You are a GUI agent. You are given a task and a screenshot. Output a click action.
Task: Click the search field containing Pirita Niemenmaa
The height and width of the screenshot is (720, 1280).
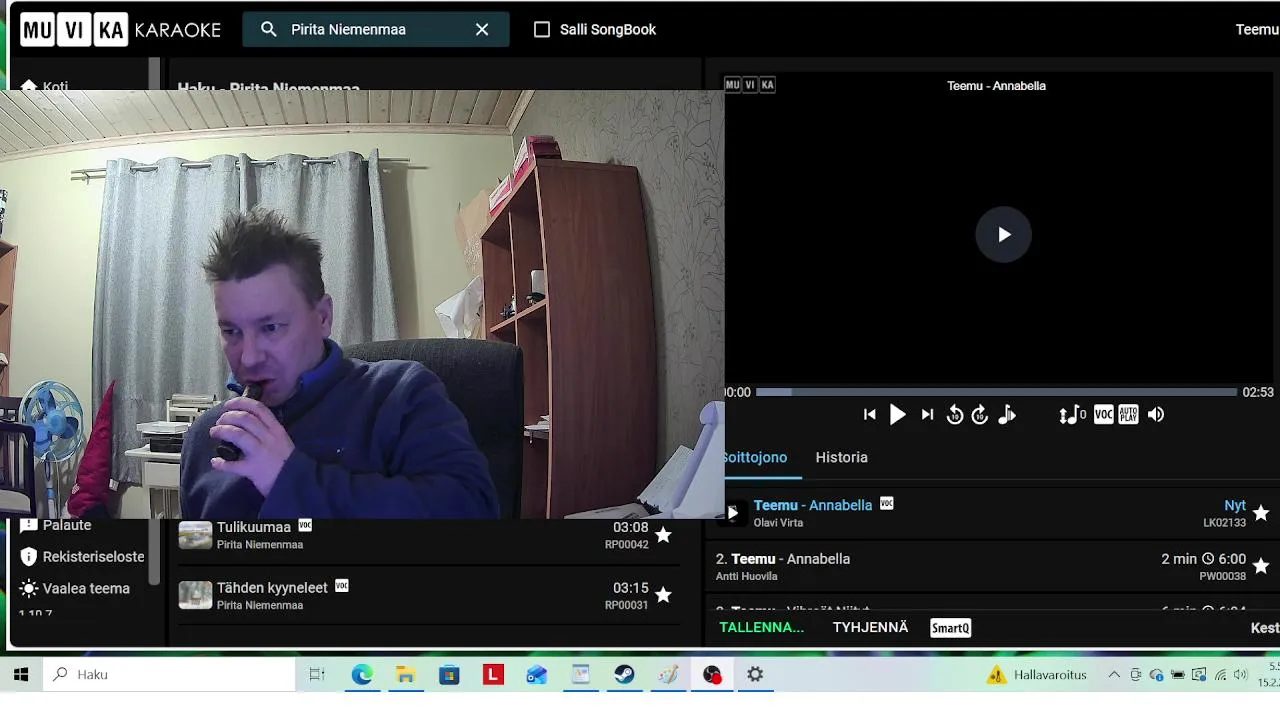click(x=376, y=30)
